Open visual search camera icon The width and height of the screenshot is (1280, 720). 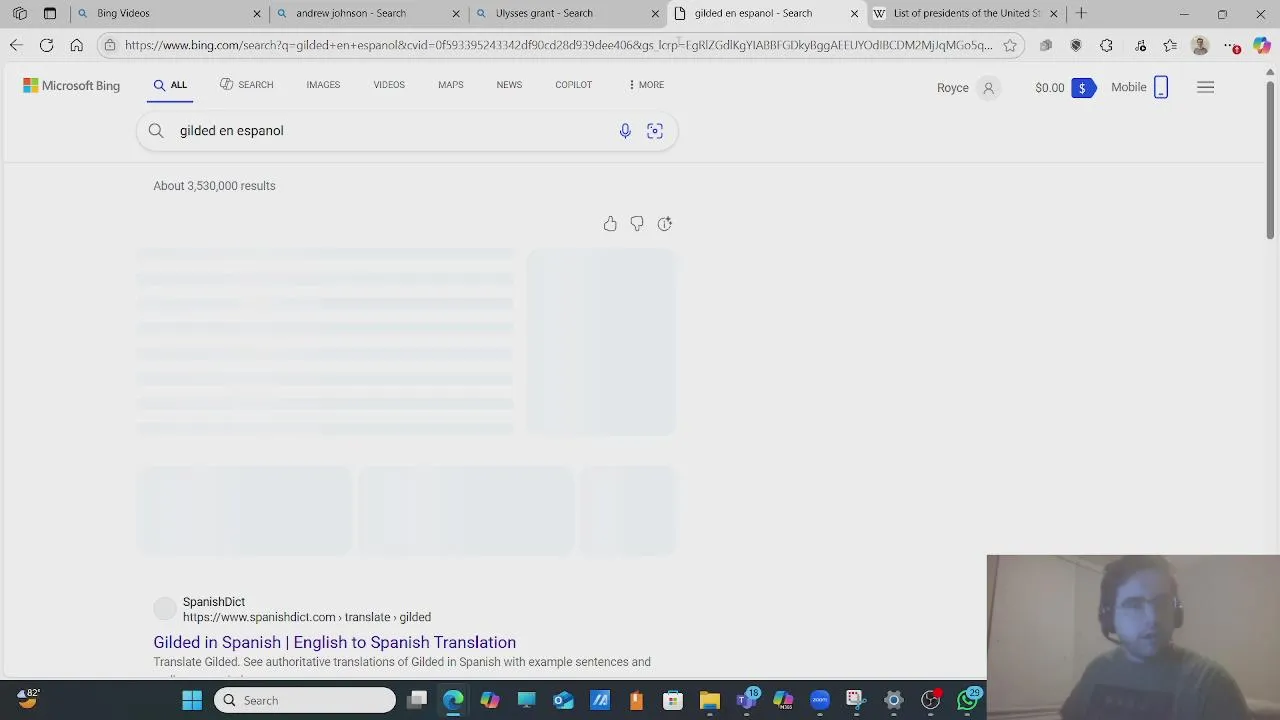(655, 131)
